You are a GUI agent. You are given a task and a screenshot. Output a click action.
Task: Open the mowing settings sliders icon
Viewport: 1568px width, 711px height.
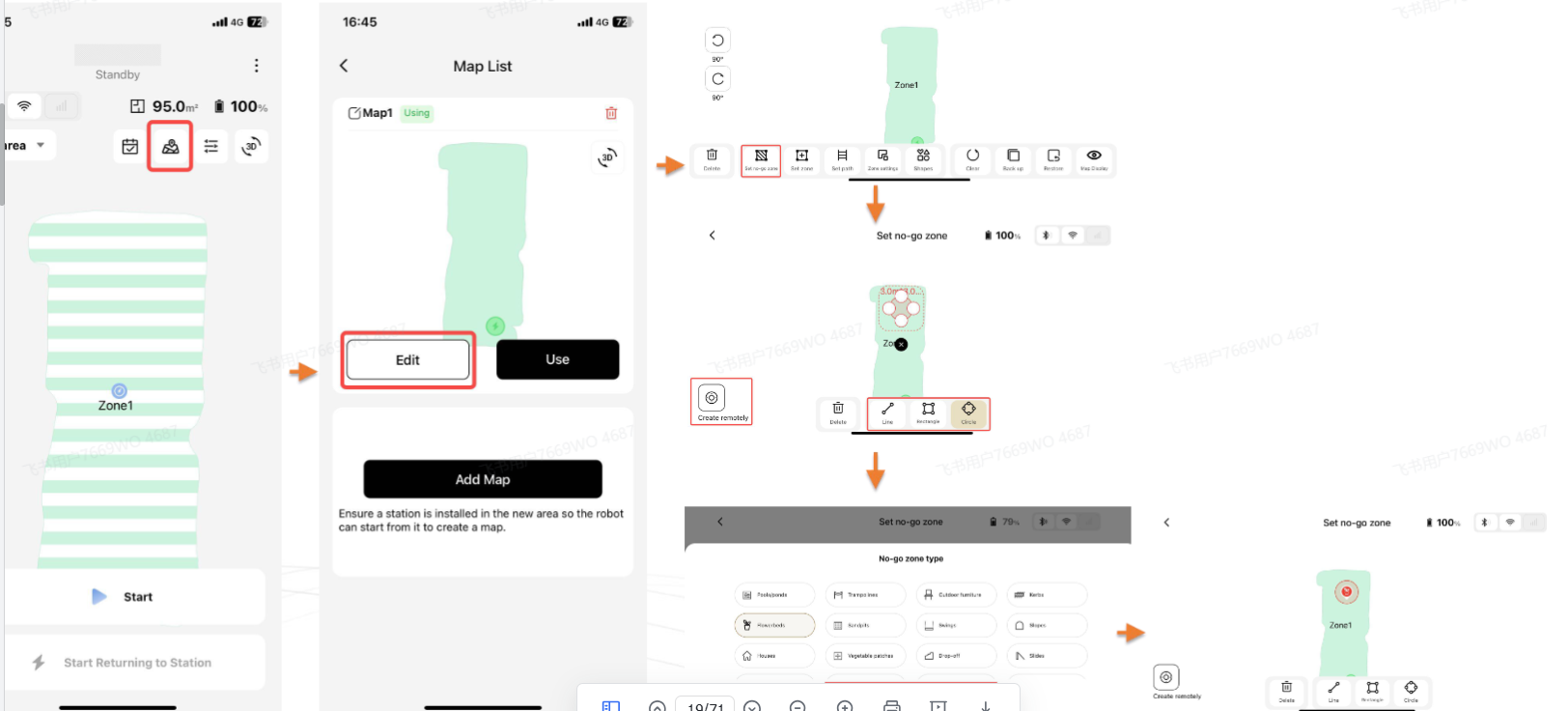[x=211, y=147]
